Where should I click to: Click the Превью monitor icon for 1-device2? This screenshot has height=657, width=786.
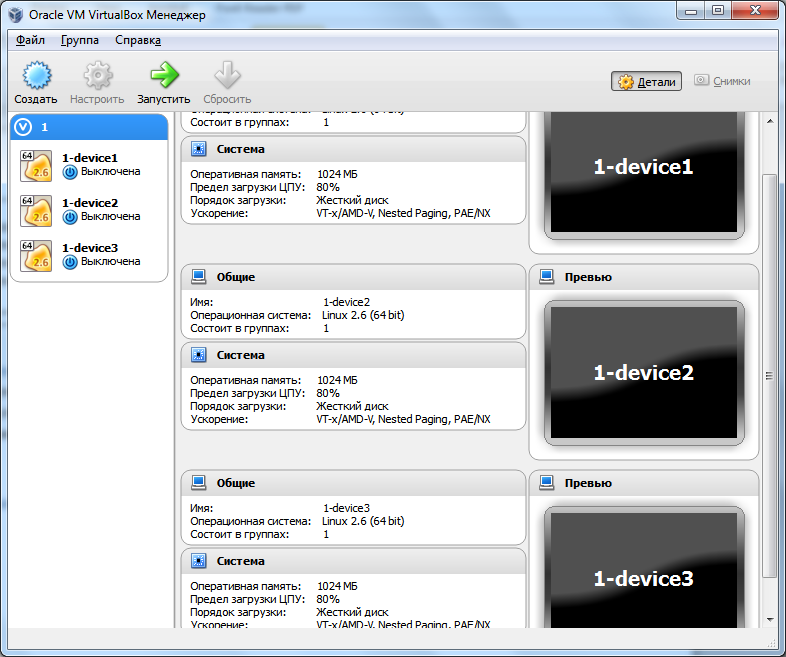tap(546, 277)
